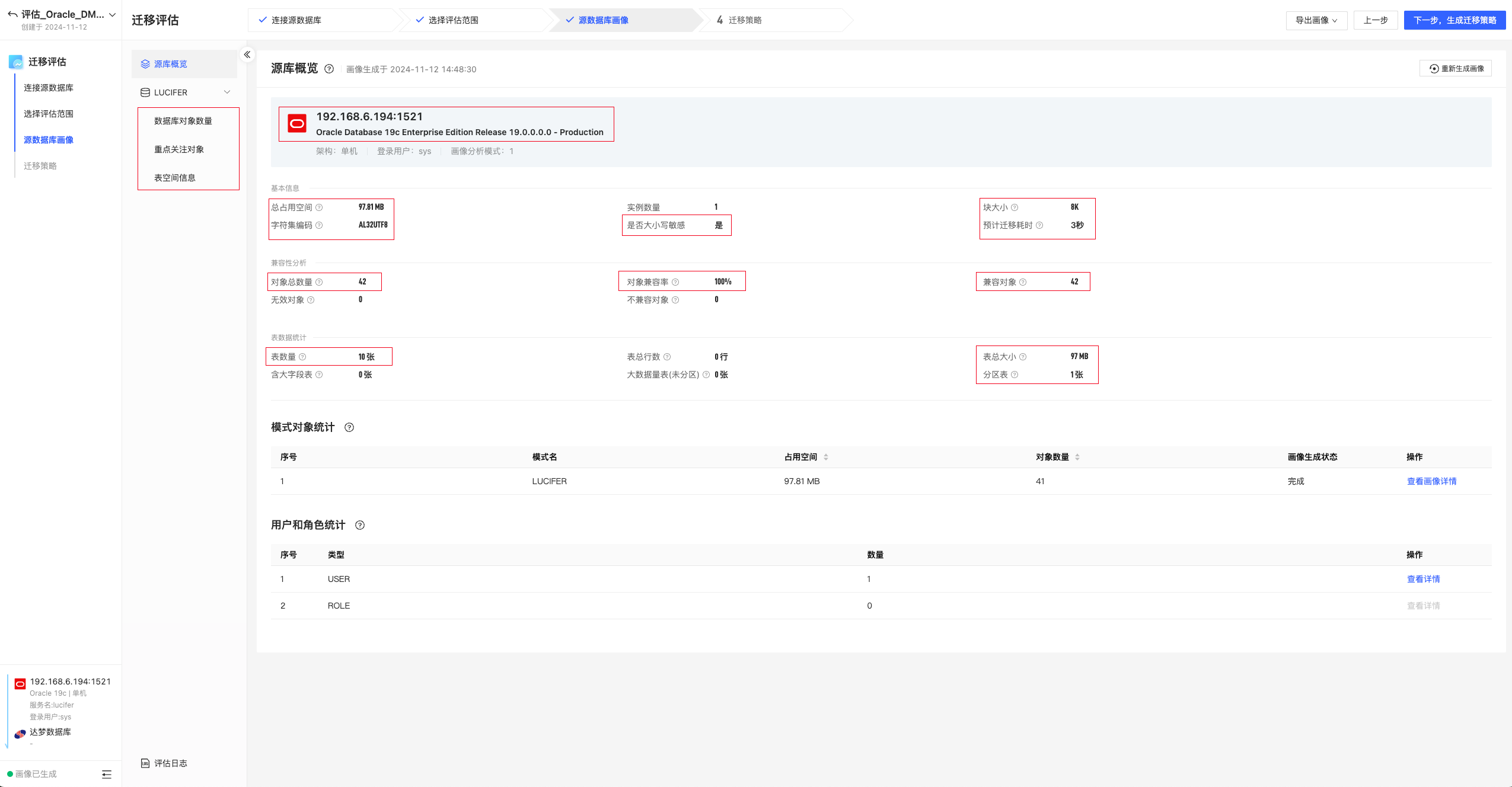Open project name dropdown chevron
This screenshot has width=1512, height=787.
pyautogui.click(x=113, y=15)
